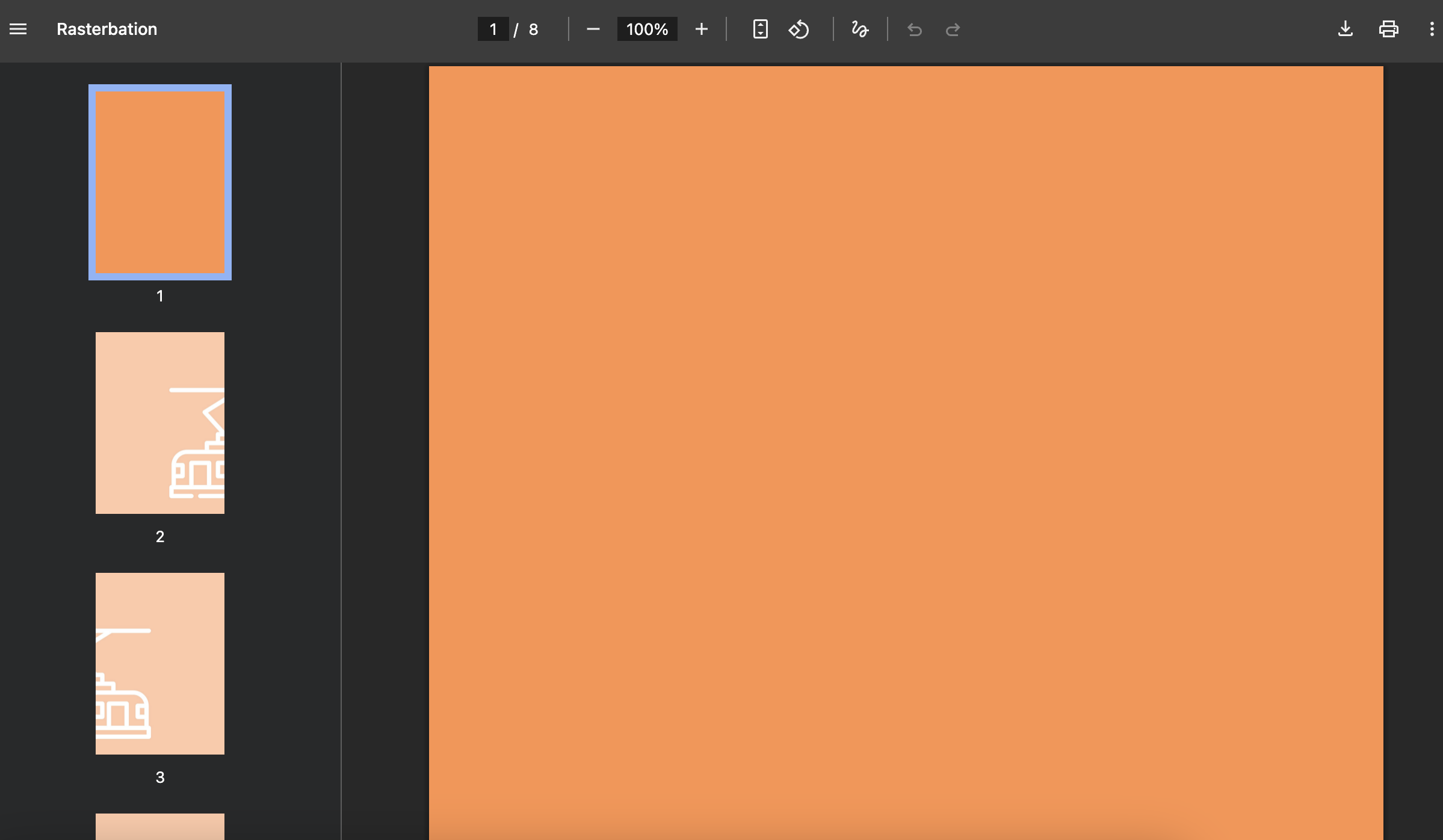Click the zoom in plus button
The image size is (1443, 840).
[x=701, y=29]
